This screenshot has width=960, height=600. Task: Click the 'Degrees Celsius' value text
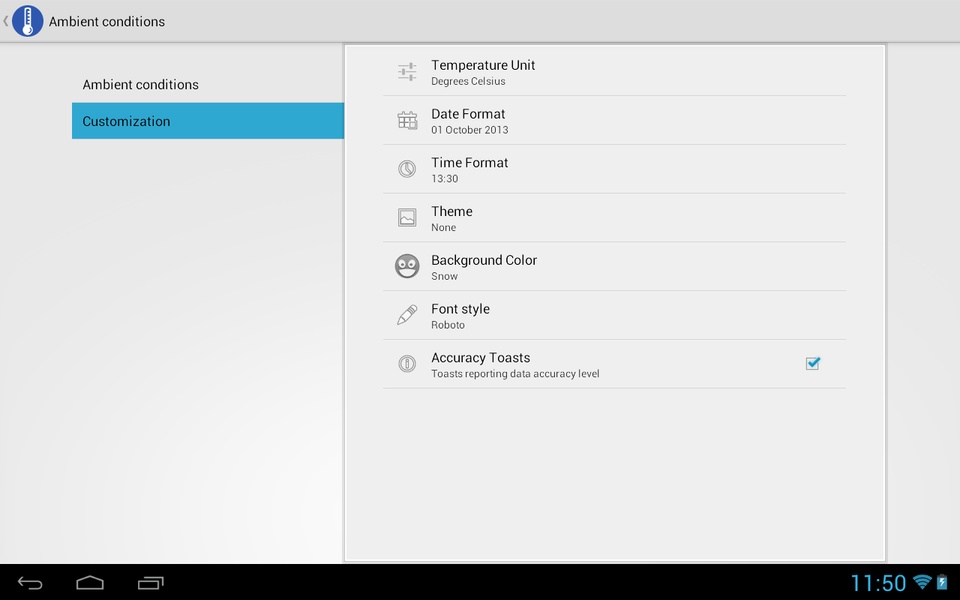coord(468,81)
